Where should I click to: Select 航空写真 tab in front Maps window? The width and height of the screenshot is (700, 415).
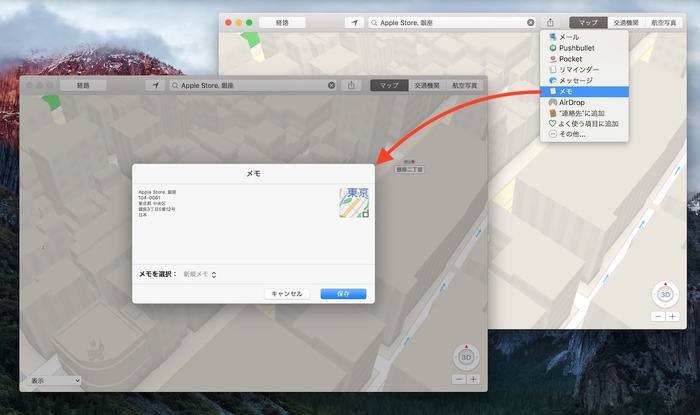click(x=464, y=85)
